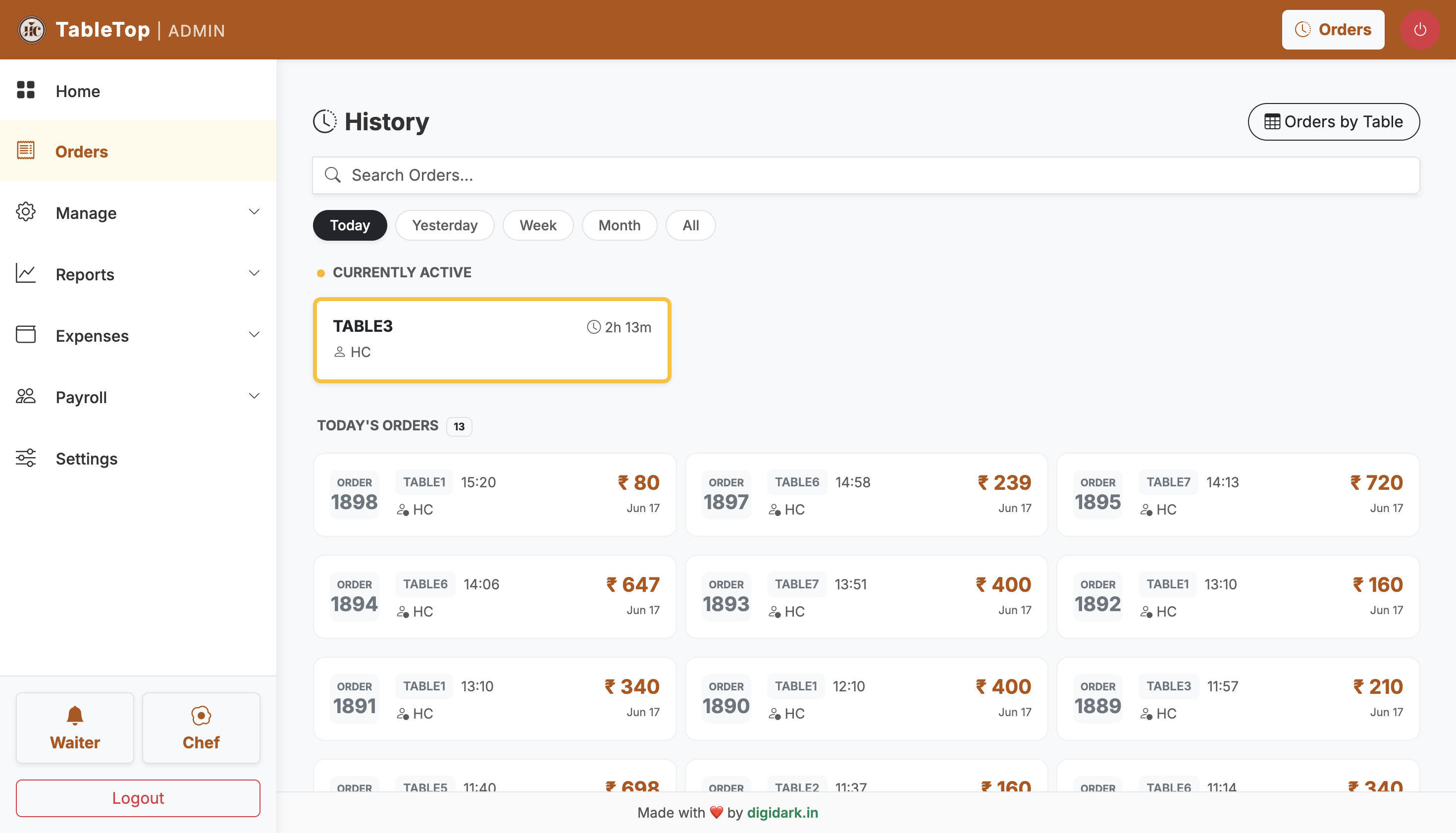Click the TableTop HC logo icon

click(32, 30)
